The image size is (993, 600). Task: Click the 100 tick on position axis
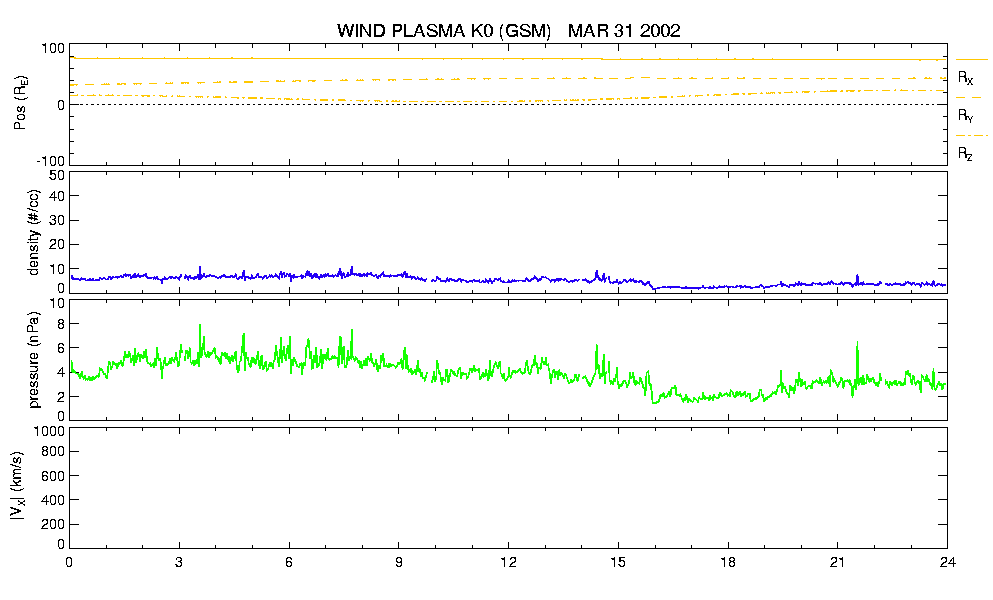click(53, 49)
